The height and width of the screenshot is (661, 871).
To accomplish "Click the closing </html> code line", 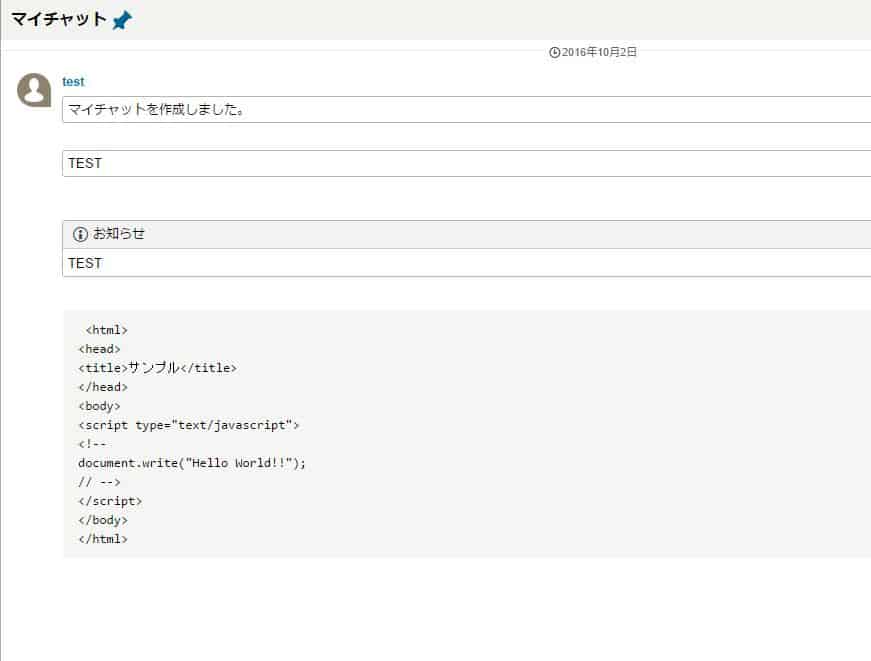I will [103, 539].
